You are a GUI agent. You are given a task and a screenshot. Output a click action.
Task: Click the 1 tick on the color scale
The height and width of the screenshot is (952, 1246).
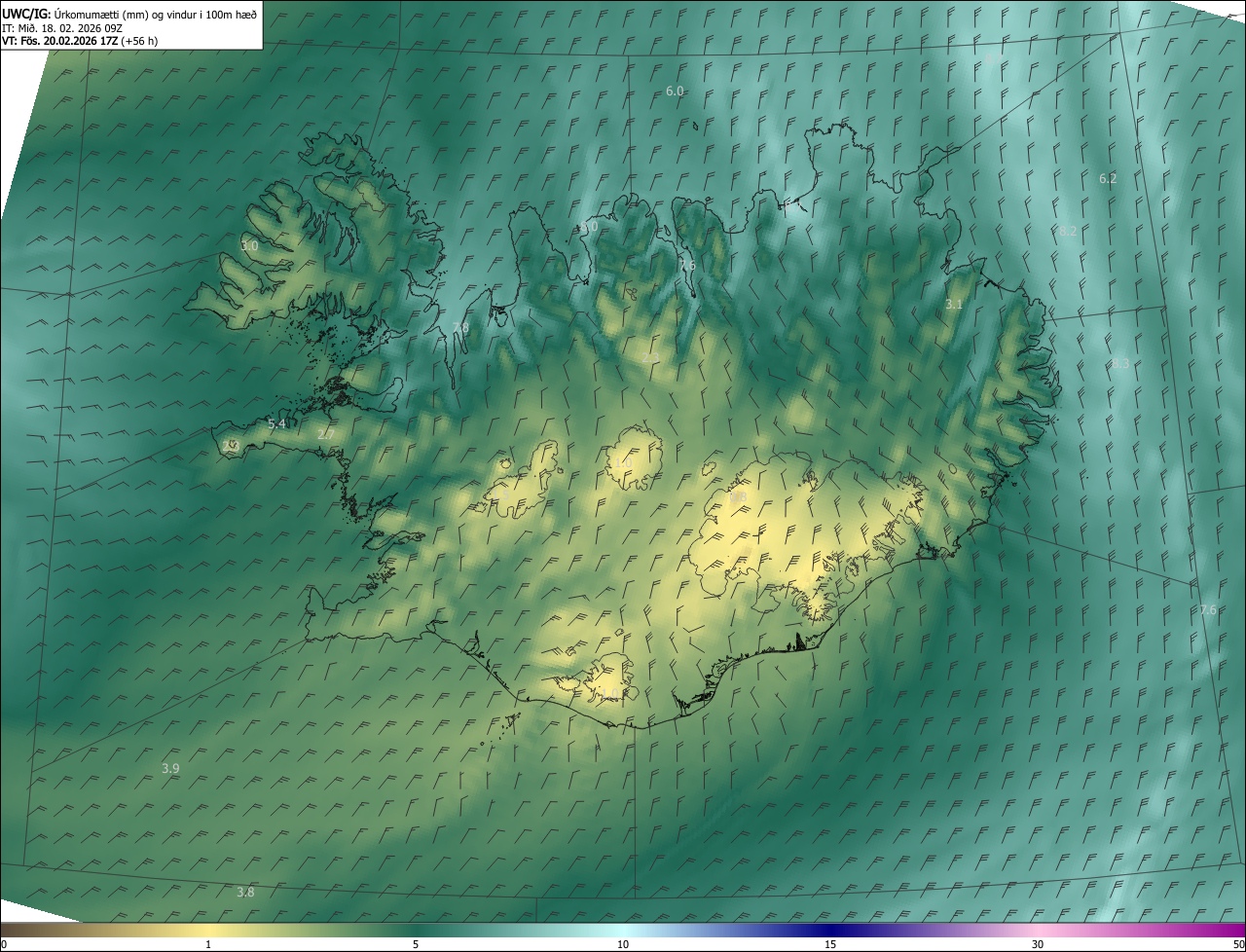[x=208, y=945]
